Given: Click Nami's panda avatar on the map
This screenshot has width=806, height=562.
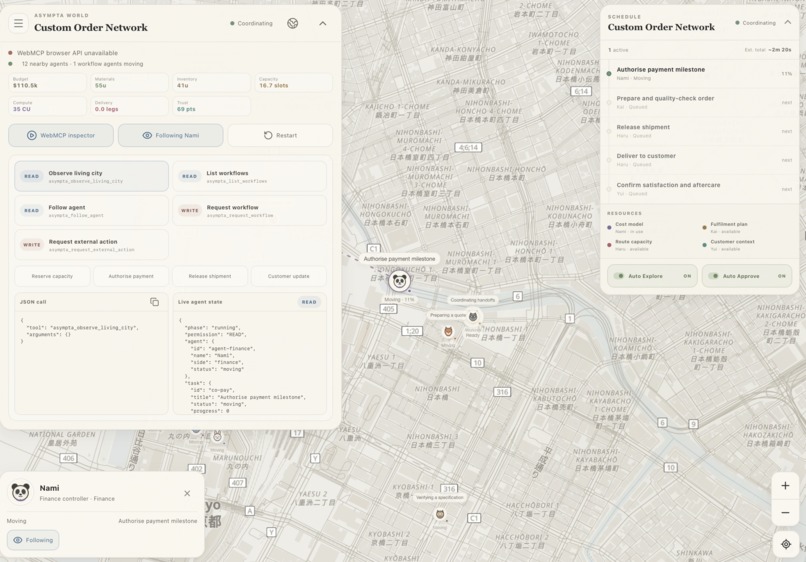Looking at the screenshot, I should 399,281.
